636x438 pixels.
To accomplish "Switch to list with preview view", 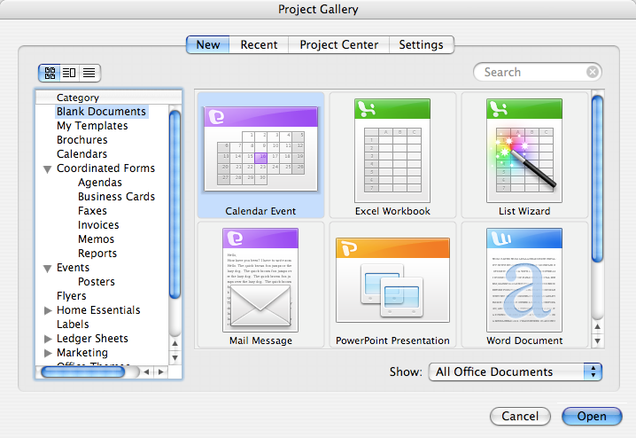I will click(x=69, y=73).
